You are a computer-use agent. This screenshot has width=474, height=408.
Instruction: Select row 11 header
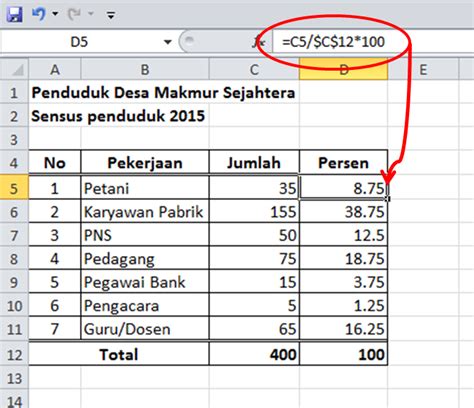point(14,329)
